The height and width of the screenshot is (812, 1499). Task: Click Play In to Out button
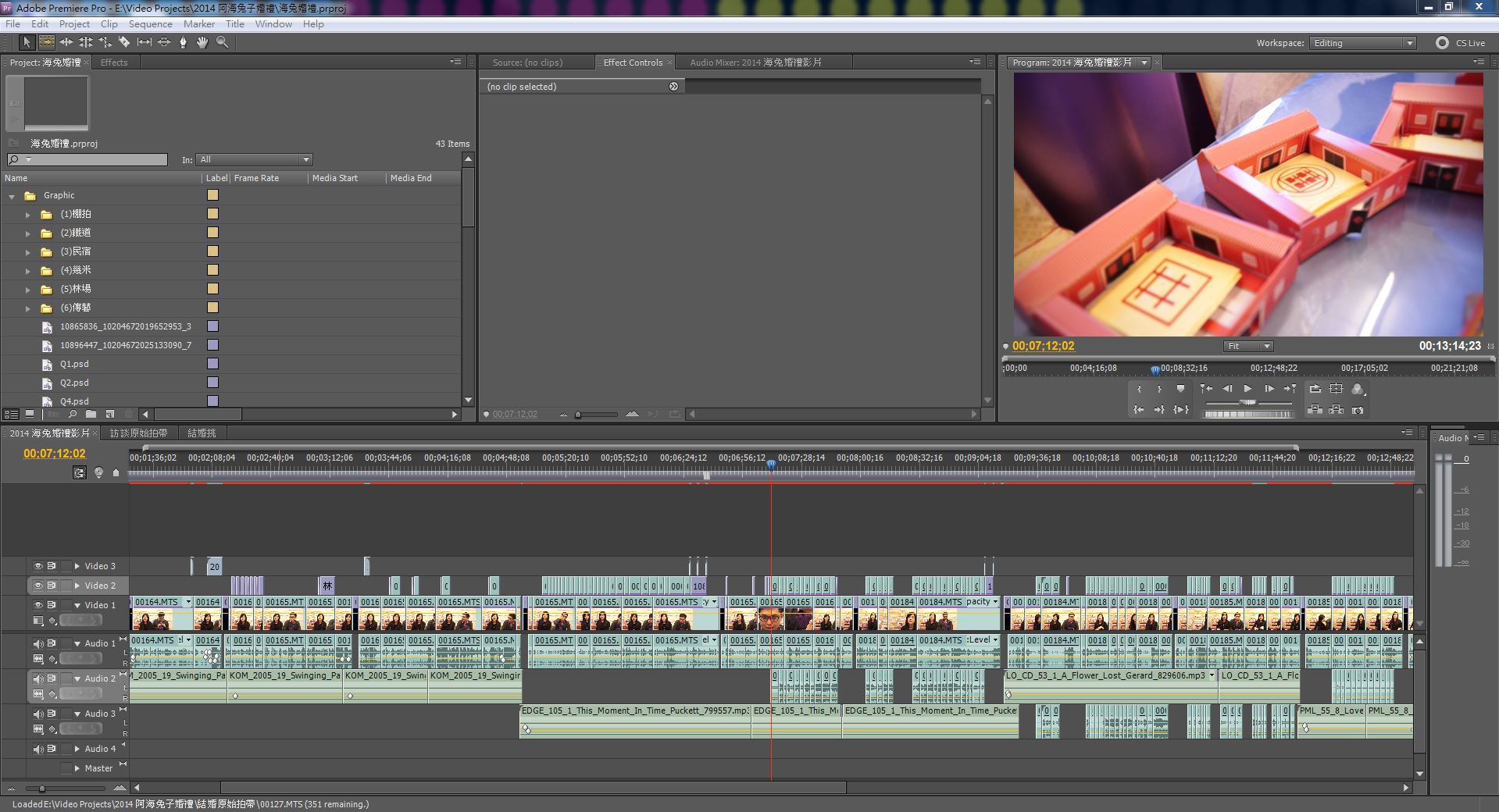pyautogui.click(x=1181, y=410)
